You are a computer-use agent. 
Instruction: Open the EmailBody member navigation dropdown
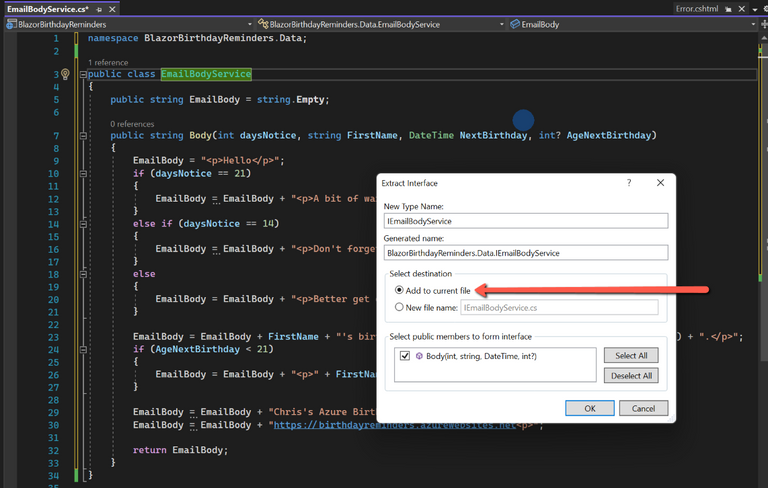[630, 24]
